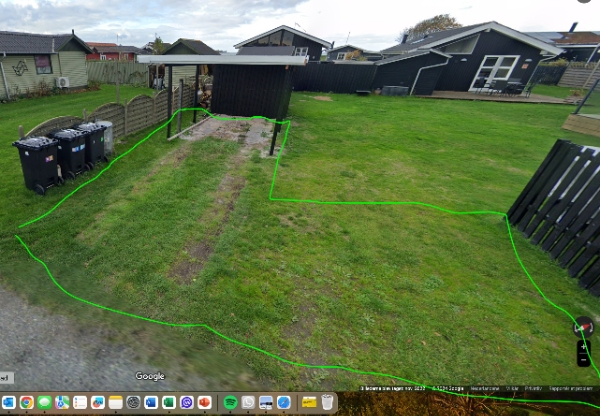600x416 pixels.
Task: Open Microsoft Excel from the dock
Action: coord(168,402)
